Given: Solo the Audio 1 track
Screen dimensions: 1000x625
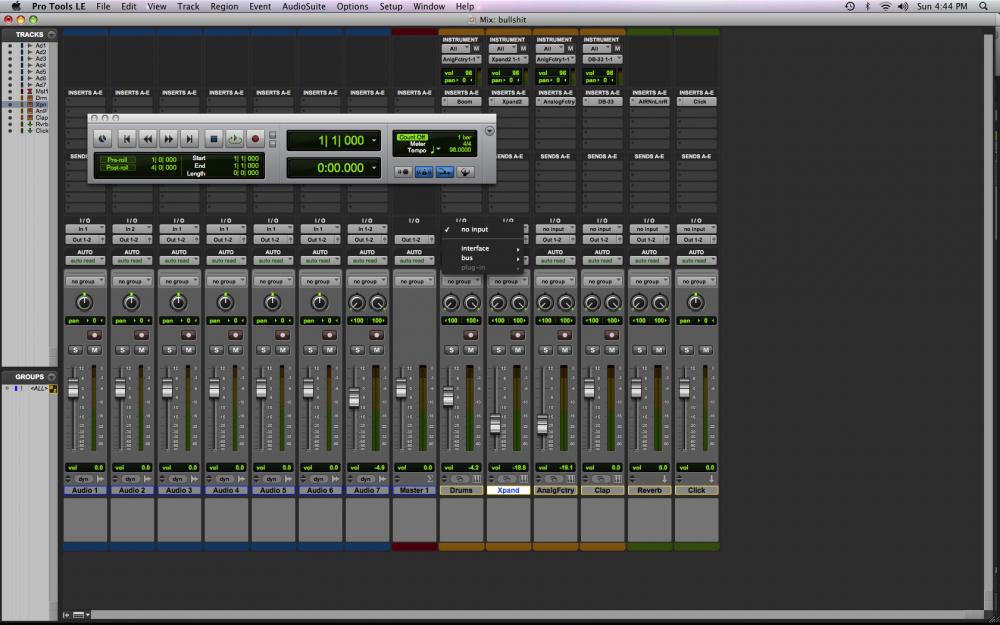Looking at the screenshot, I should pyautogui.click(x=75, y=350).
